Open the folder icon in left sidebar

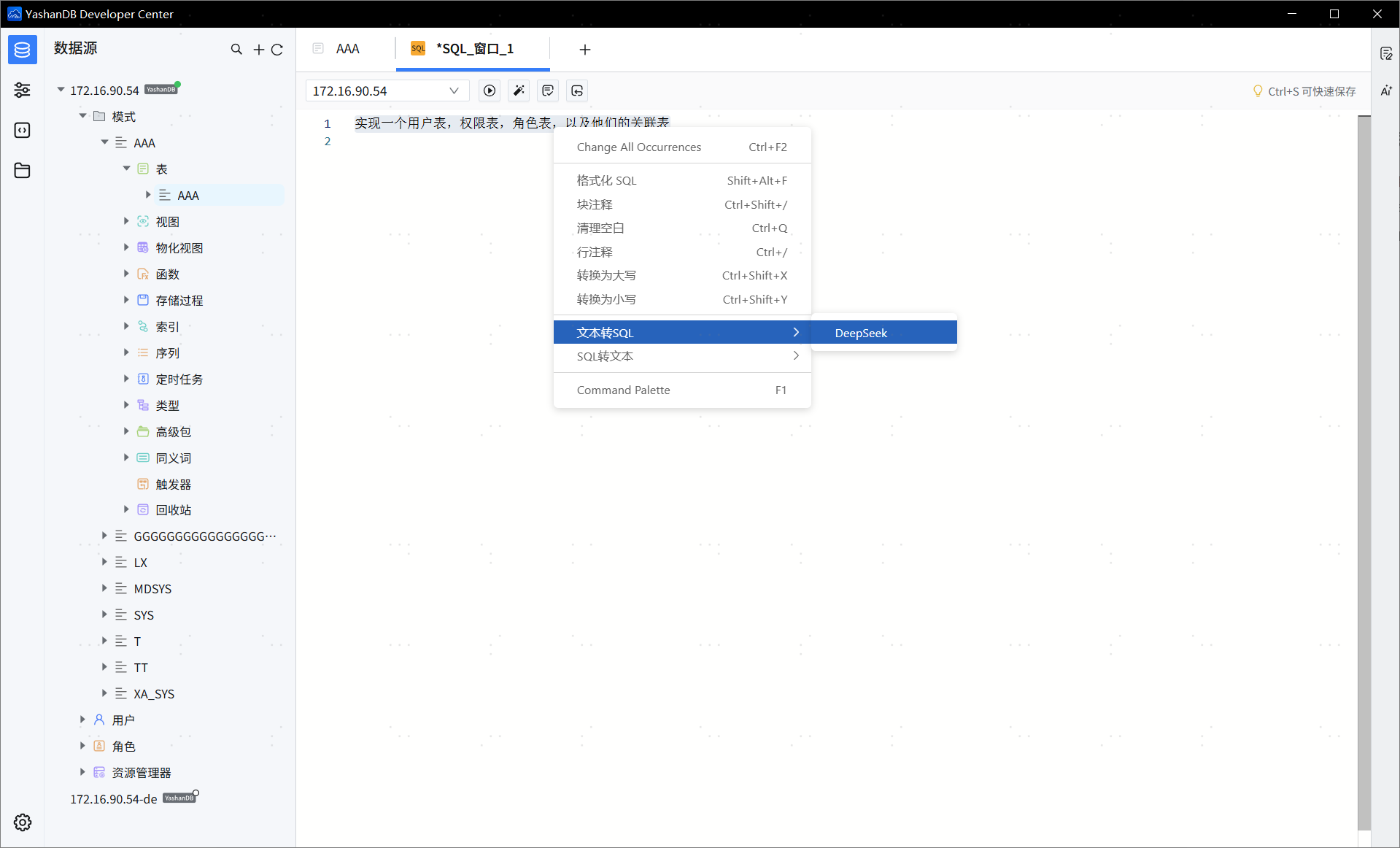coord(23,170)
